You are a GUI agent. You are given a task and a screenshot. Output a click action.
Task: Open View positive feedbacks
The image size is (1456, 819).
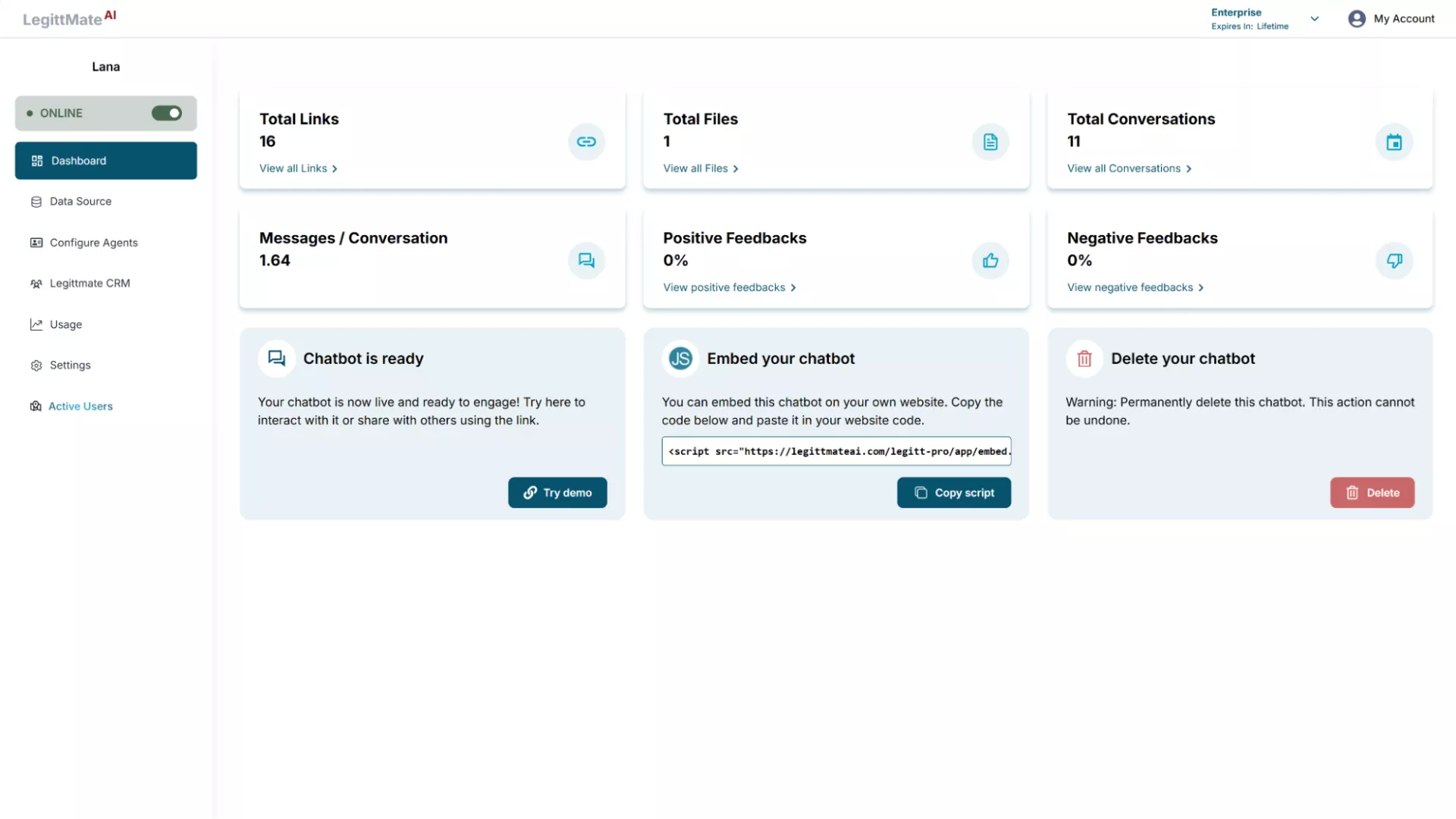[x=730, y=287]
